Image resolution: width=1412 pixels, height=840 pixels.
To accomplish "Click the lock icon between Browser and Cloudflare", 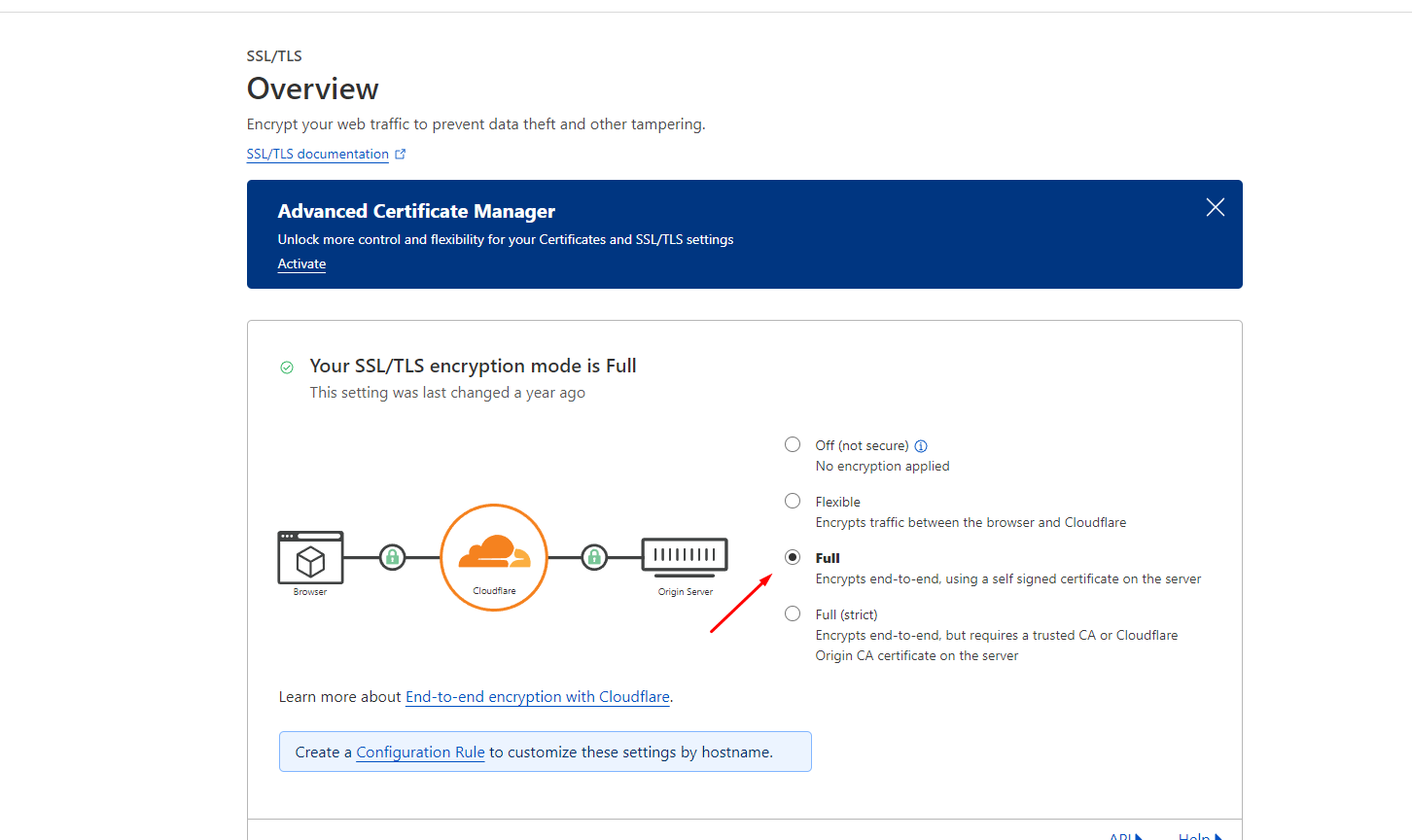I will coord(392,557).
